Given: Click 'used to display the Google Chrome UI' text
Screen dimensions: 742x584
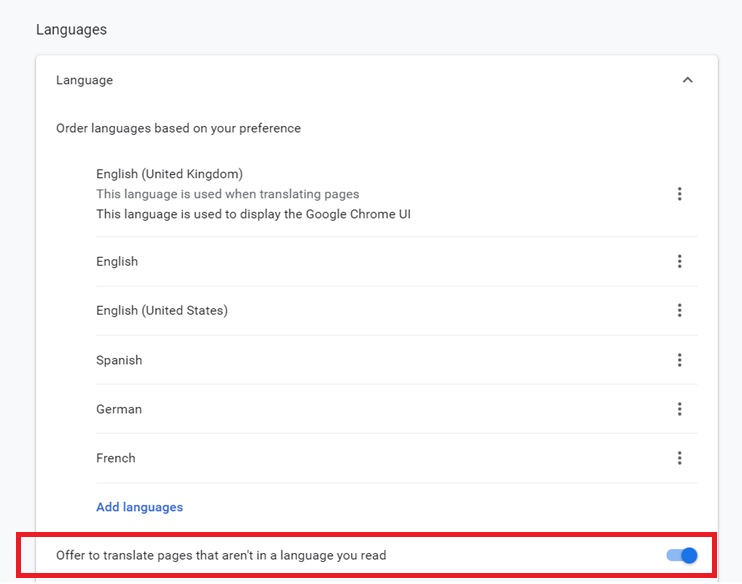Looking at the screenshot, I should pos(253,214).
